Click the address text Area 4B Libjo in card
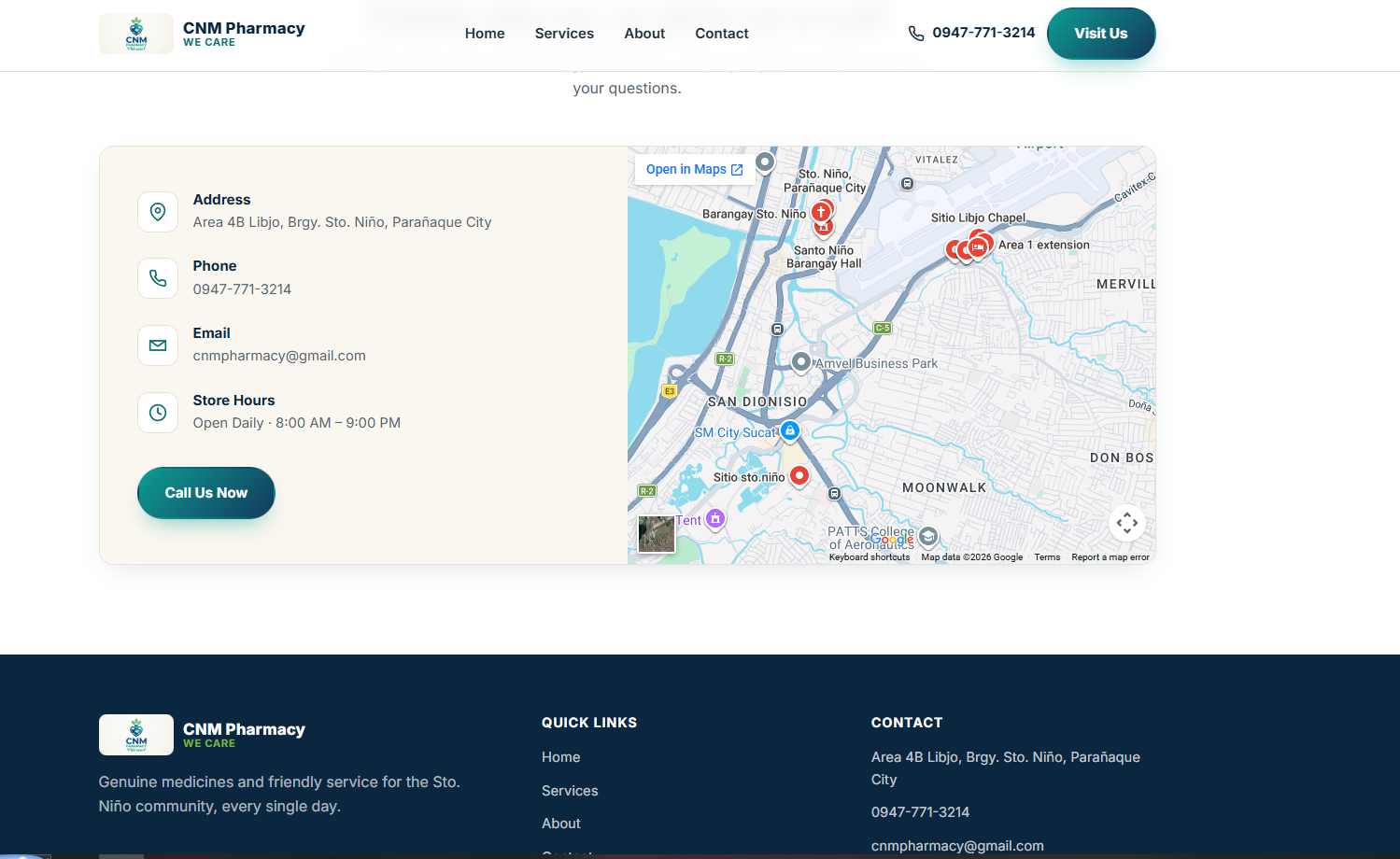The height and width of the screenshot is (859, 1400). 342,222
